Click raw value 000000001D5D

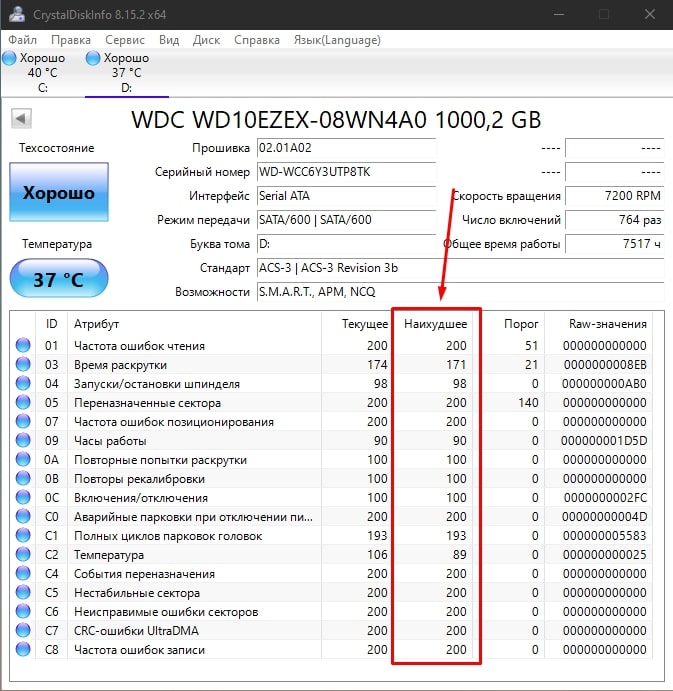click(604, 441)
